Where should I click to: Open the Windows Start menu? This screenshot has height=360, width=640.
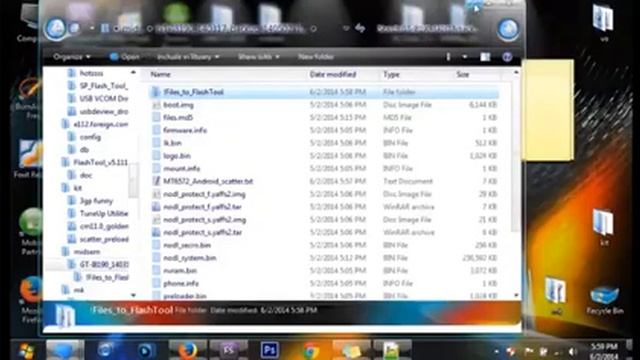click(26, 350)
